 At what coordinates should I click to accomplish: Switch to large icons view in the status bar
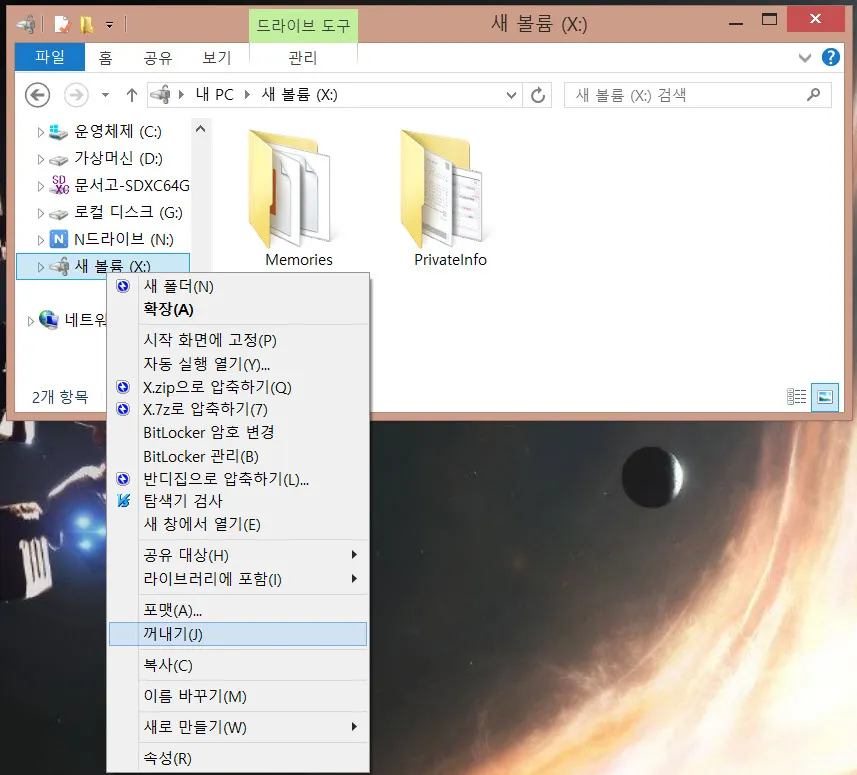click(824, 396)
